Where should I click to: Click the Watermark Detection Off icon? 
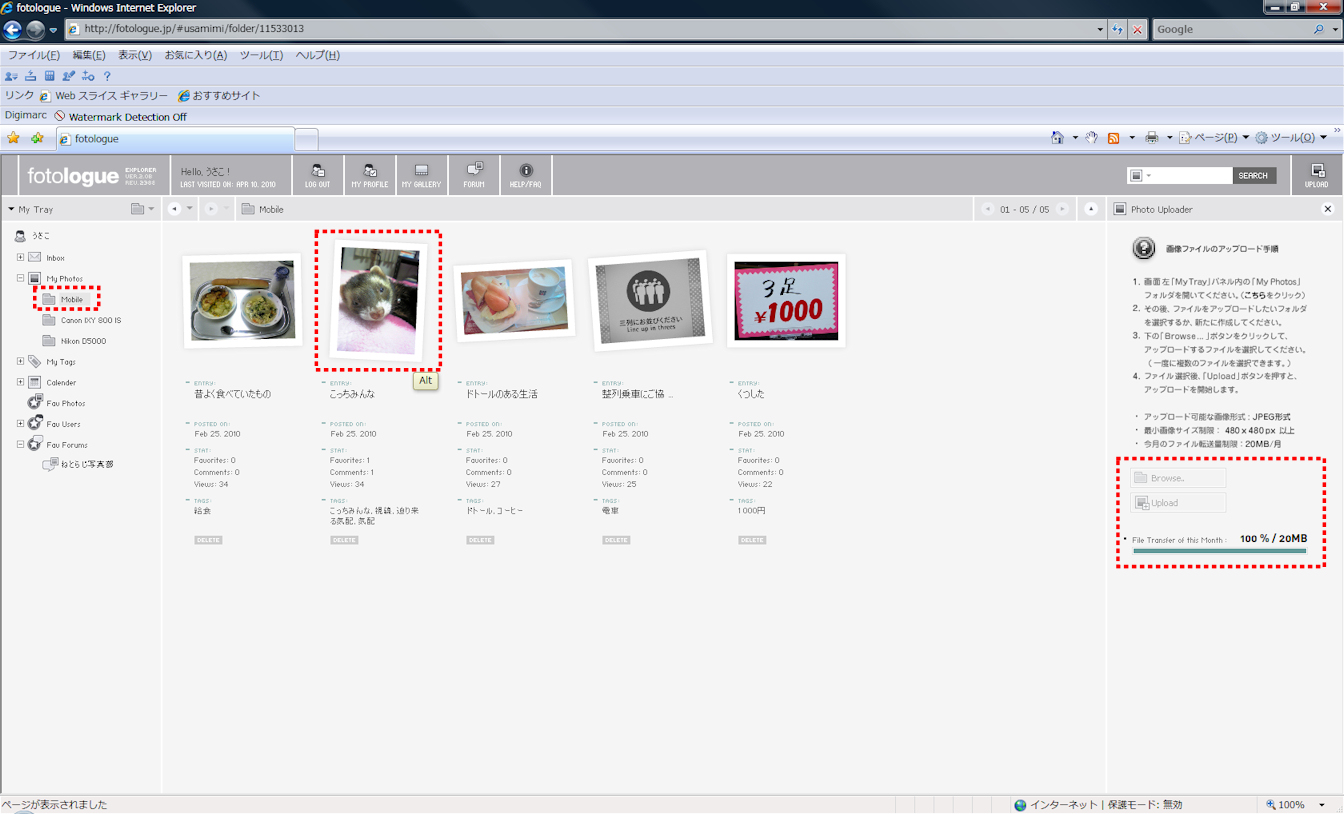(x=60, y=117)
